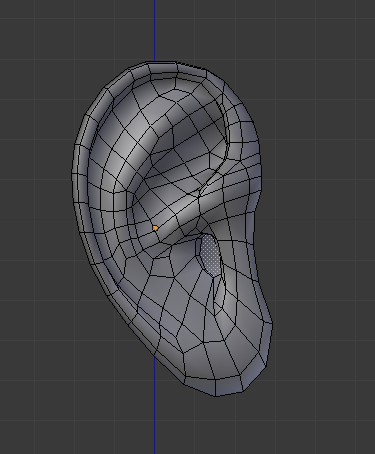Click the red axis line right of the ear
This screenshot has width=375, height=454.
coord(315,219)
